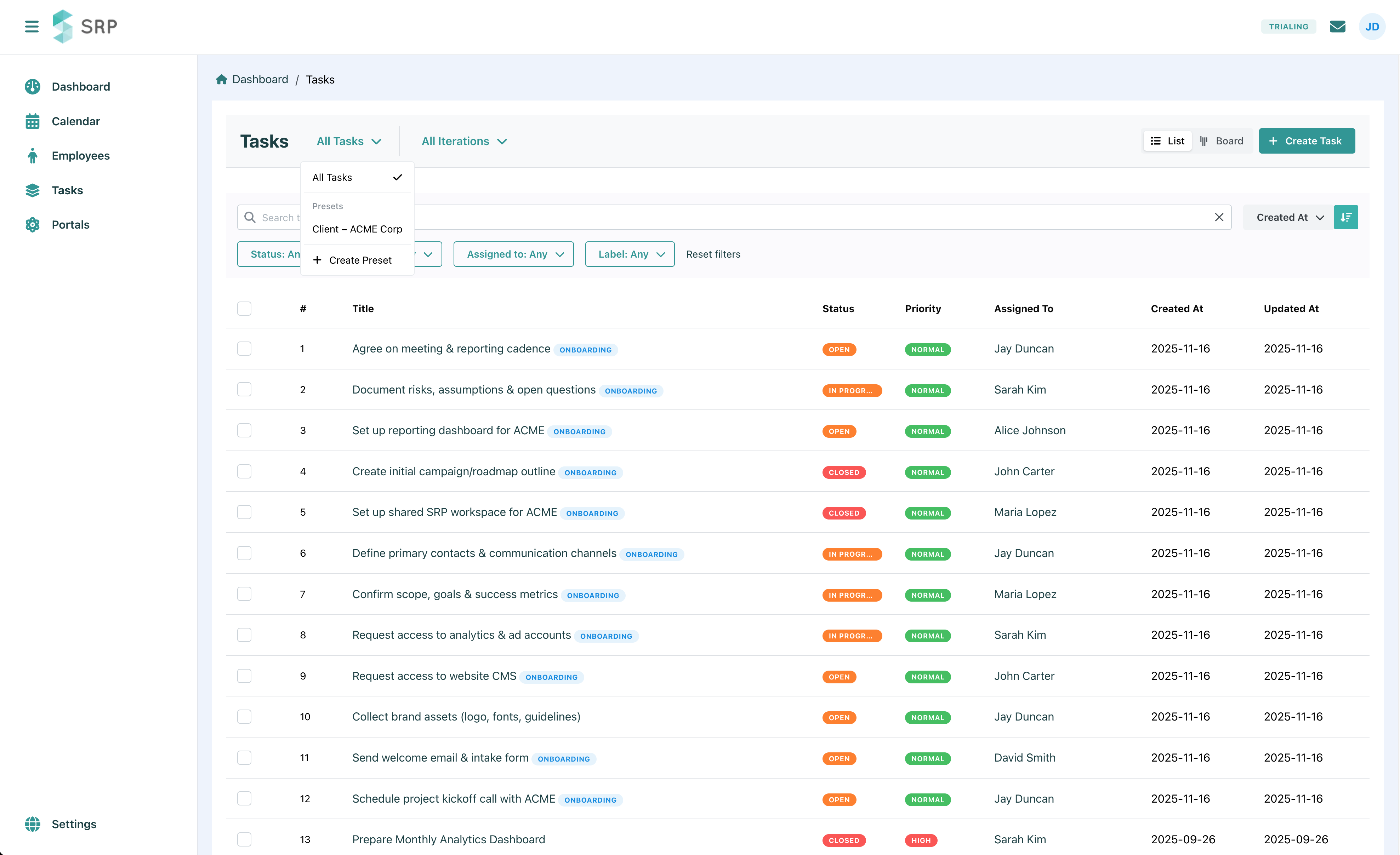Open Portals from the sidebar
Screen dimensions: 1400x855
70,224
